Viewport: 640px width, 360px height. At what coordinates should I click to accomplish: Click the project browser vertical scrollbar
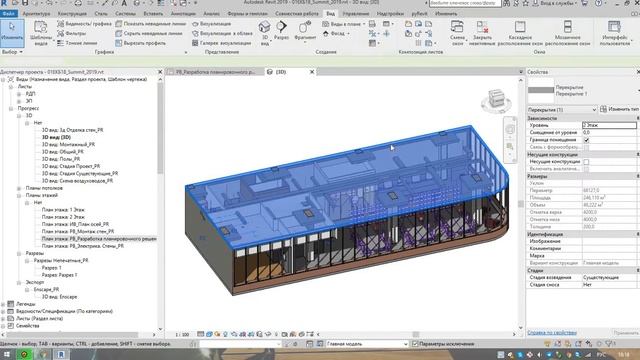160,128
